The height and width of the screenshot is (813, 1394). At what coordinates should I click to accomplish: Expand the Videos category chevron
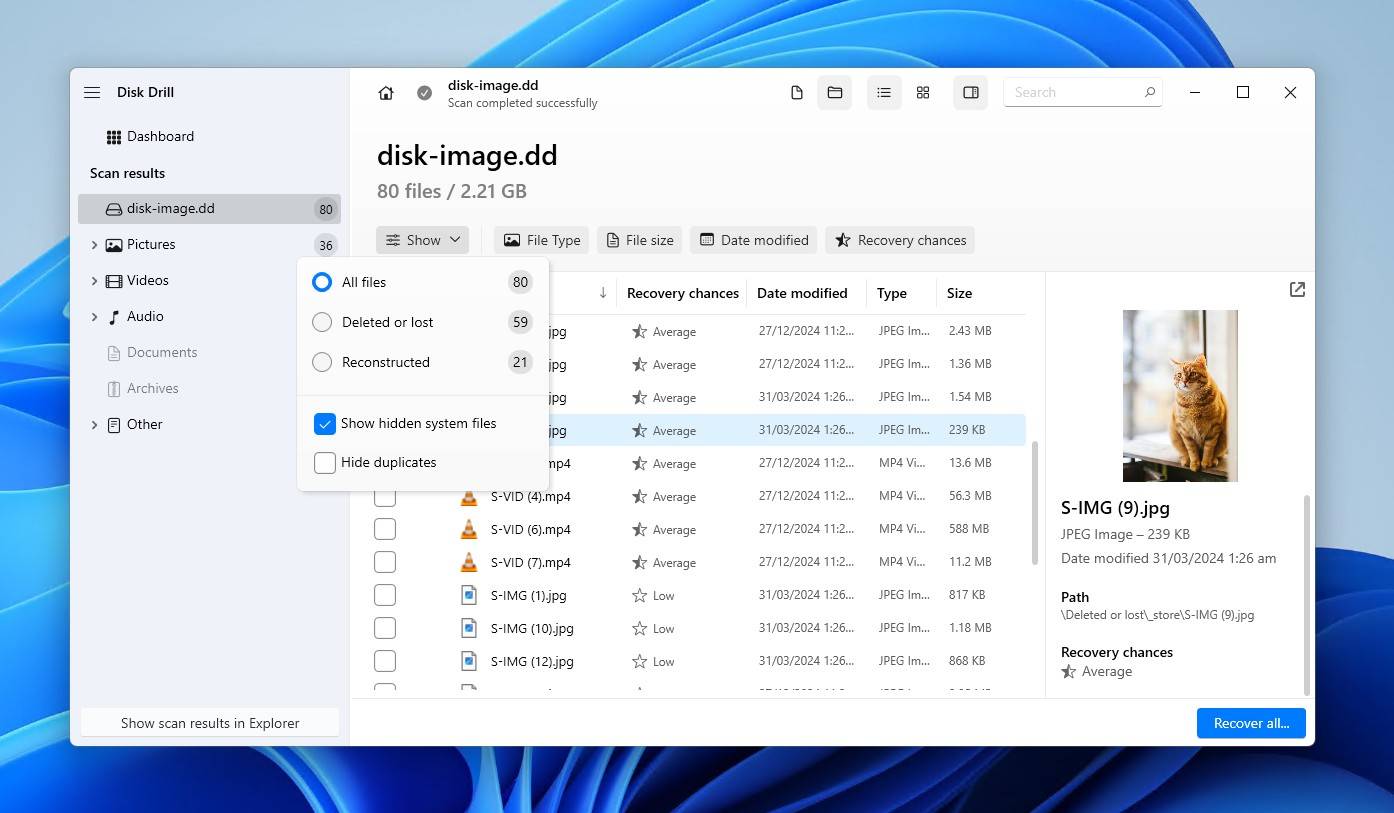point(94,281)
